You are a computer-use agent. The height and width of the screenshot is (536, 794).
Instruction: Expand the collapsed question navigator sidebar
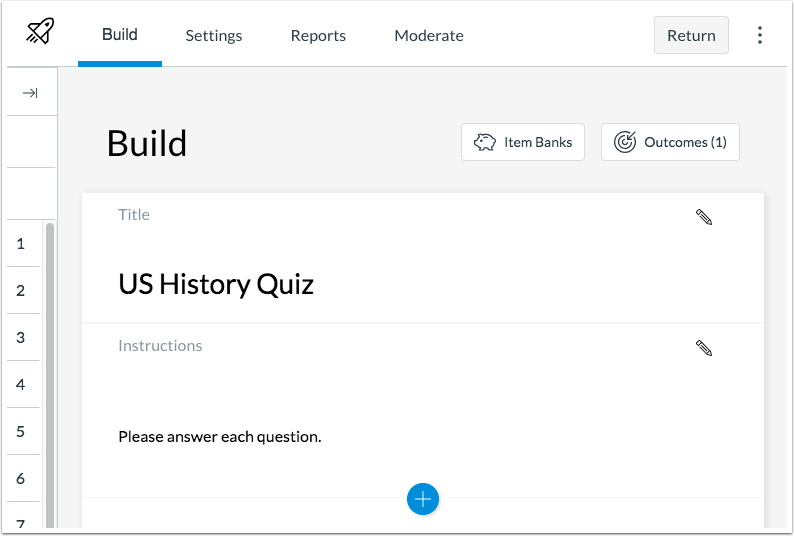[x=30, y=93]
